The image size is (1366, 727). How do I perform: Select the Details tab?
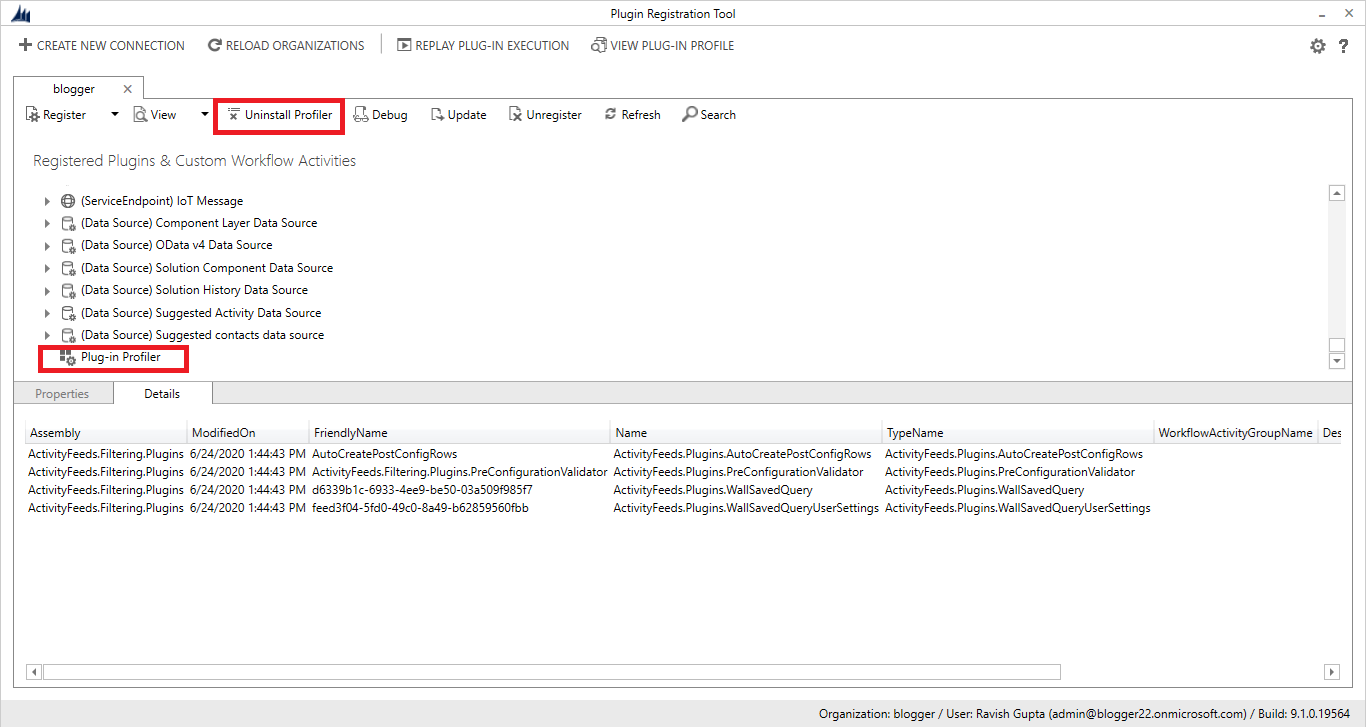click(161, 393)
